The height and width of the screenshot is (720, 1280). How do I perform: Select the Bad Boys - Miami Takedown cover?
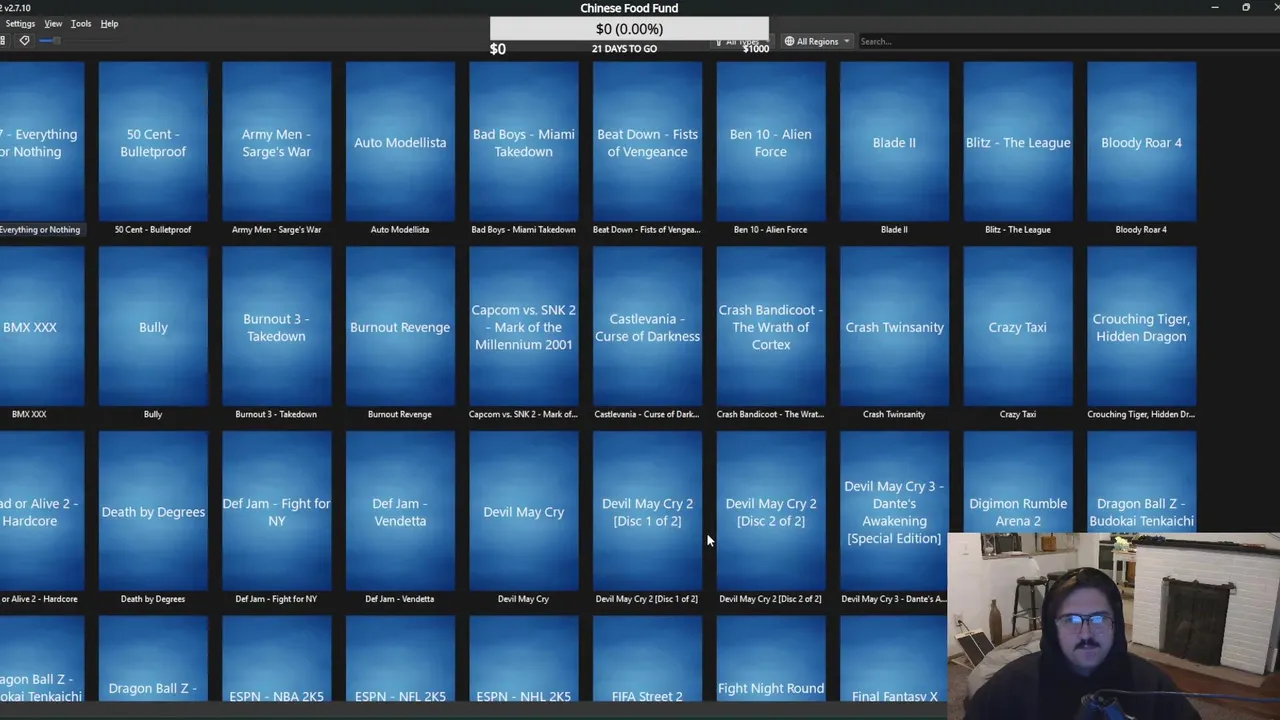pos(523,142)
